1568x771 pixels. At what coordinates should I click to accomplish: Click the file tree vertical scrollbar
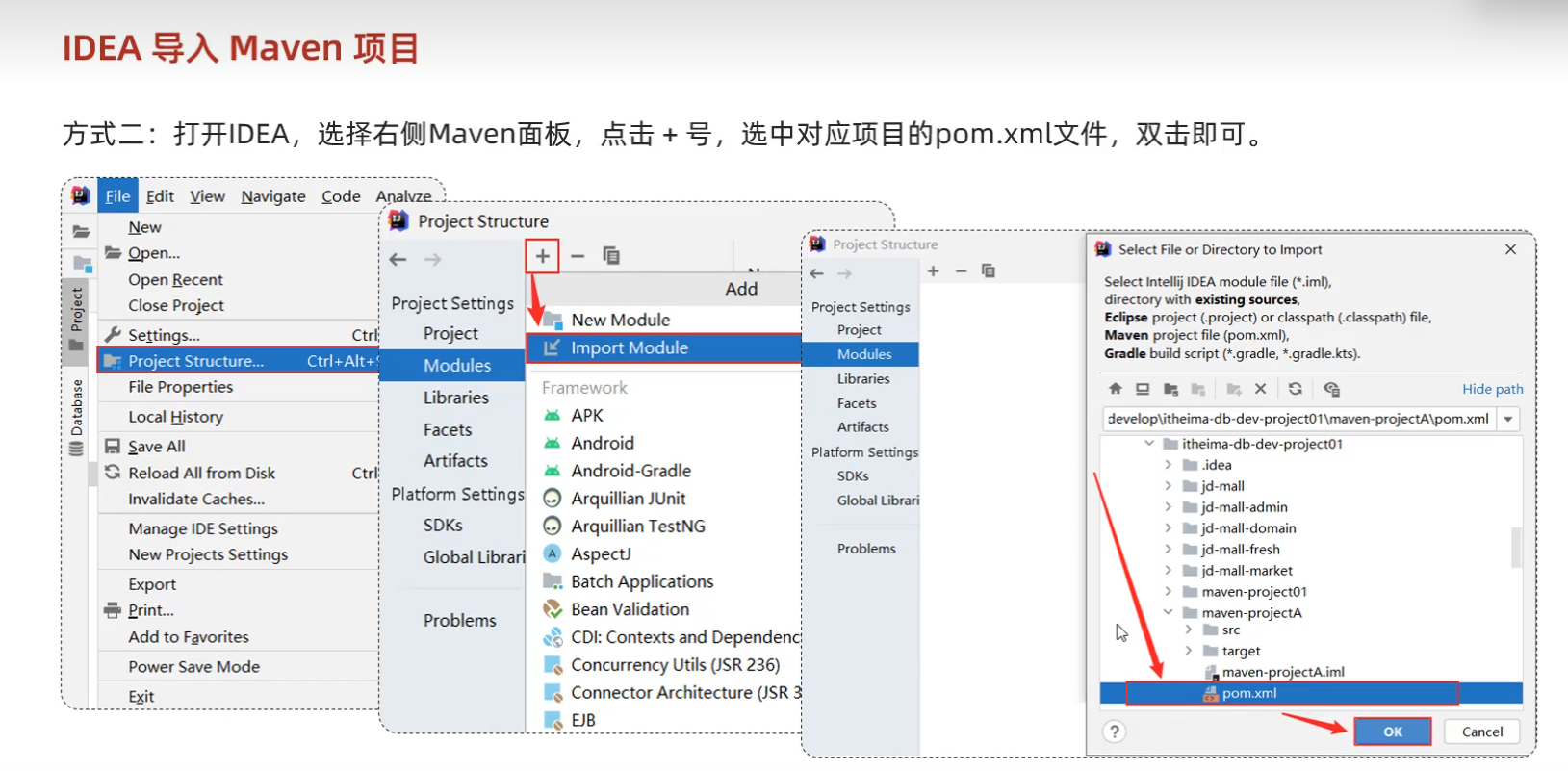[x=1516, y=548]
